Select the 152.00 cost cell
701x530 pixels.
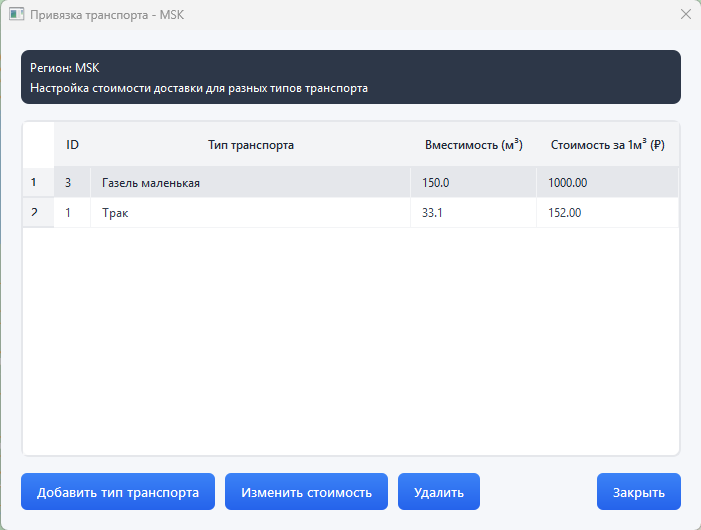607,213
